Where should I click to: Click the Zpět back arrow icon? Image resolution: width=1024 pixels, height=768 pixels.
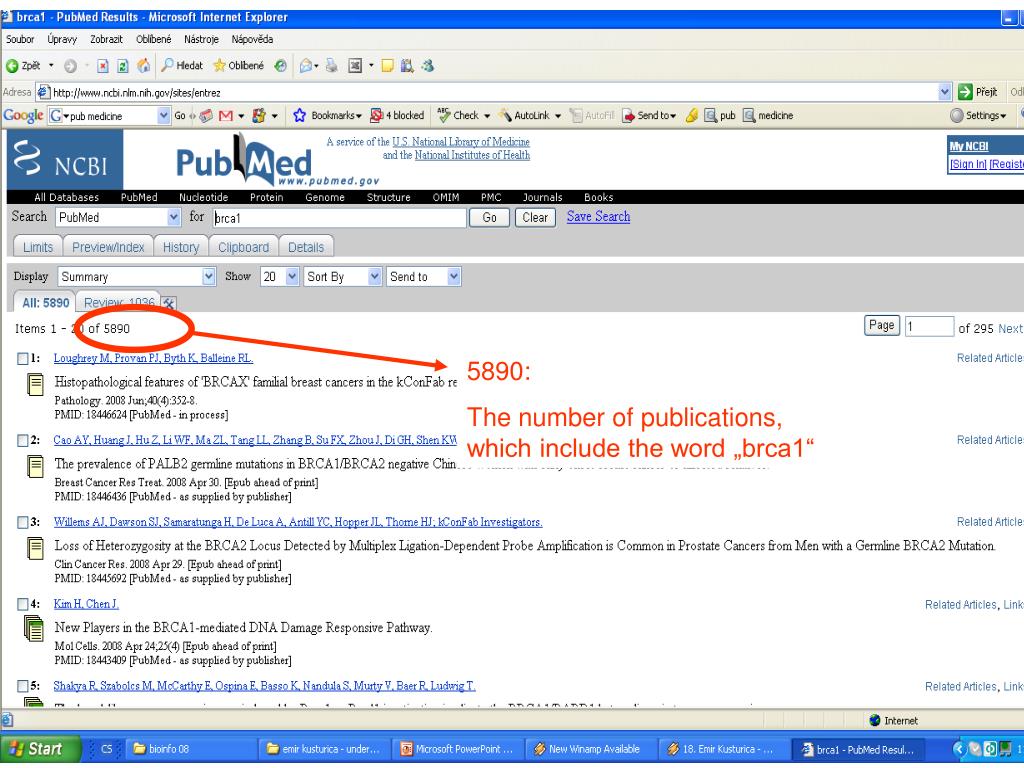click(12, 66)
